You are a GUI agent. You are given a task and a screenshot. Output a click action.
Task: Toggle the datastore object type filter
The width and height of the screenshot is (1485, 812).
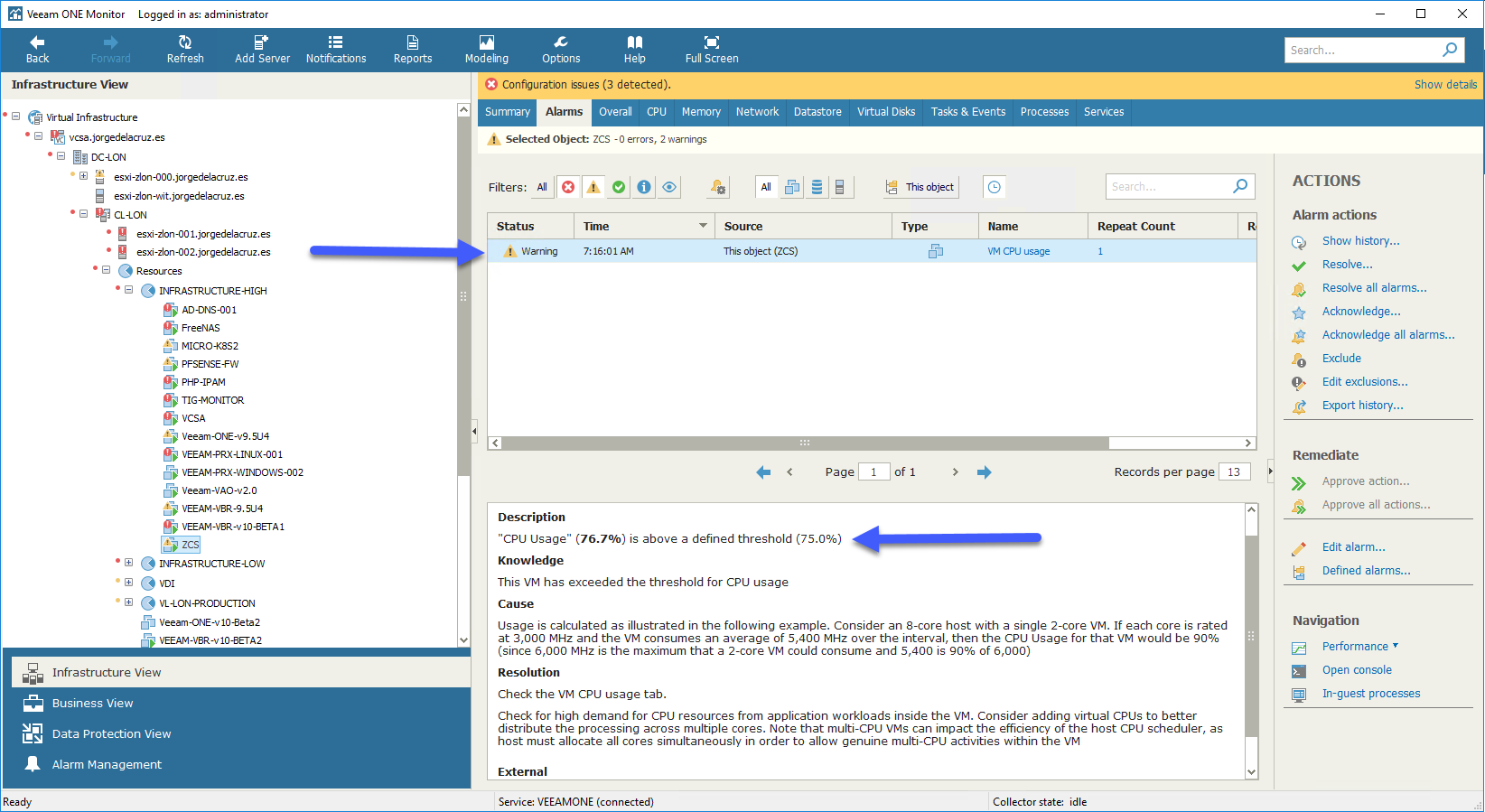(817, 187)
